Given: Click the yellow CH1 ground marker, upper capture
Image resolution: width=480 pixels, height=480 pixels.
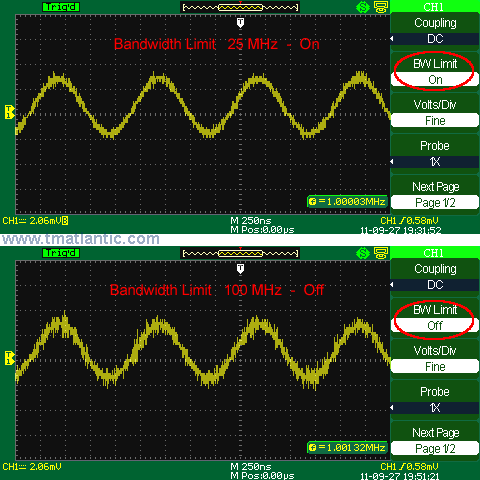Looking at the screenshot, I should [x=9, y=112].
